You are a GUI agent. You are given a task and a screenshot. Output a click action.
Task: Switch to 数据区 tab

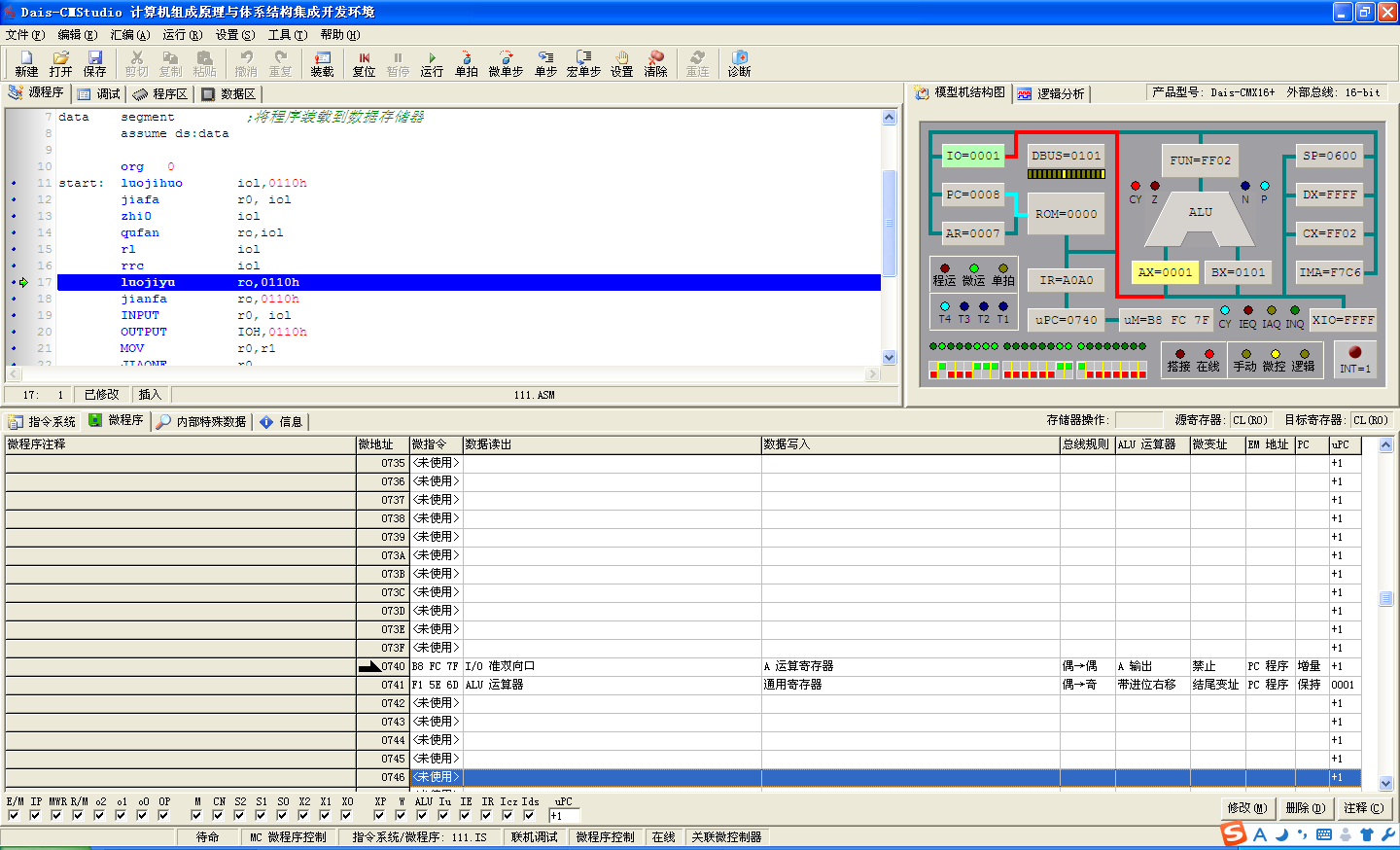tap(228, 94)
